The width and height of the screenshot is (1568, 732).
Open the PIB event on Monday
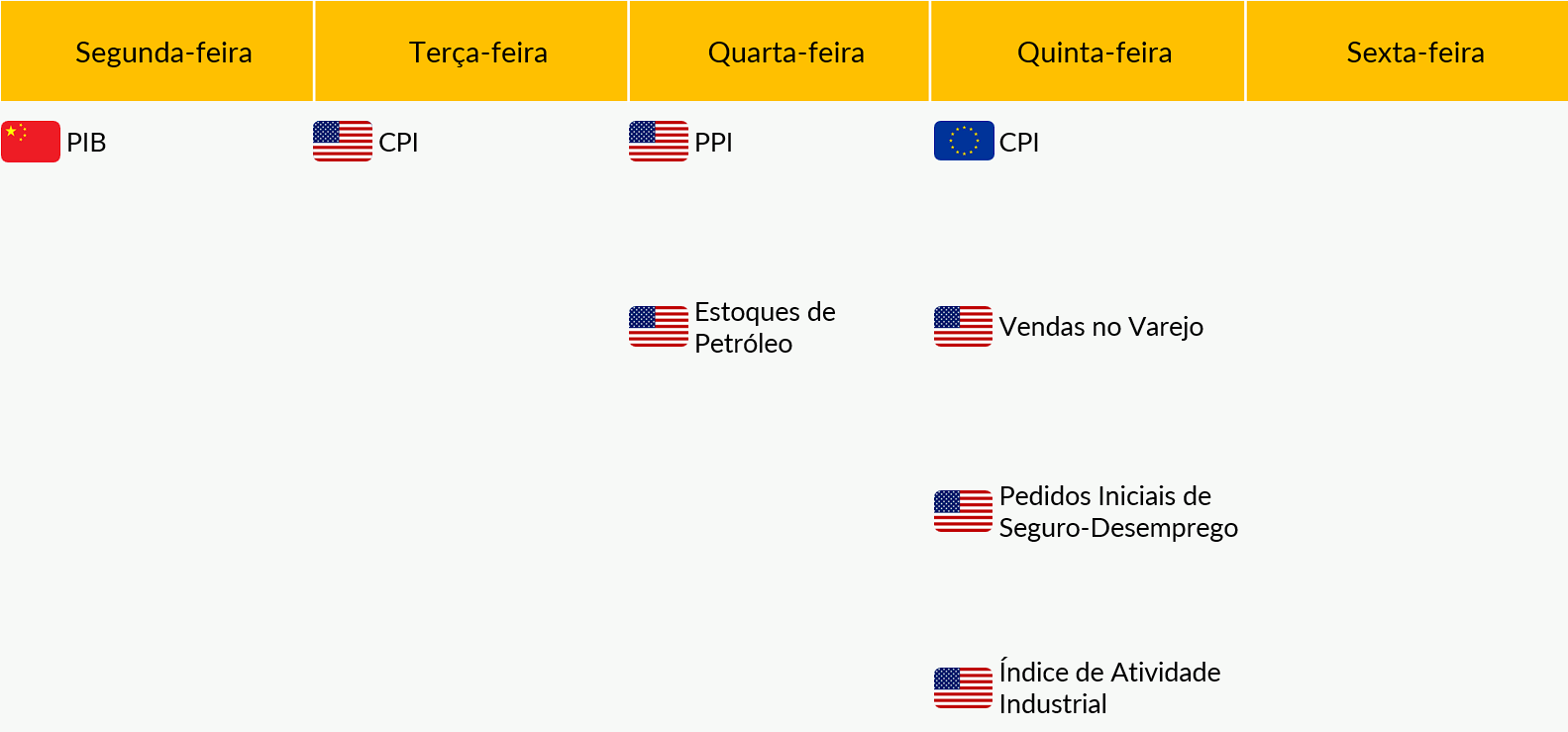[x=86, y=143]
